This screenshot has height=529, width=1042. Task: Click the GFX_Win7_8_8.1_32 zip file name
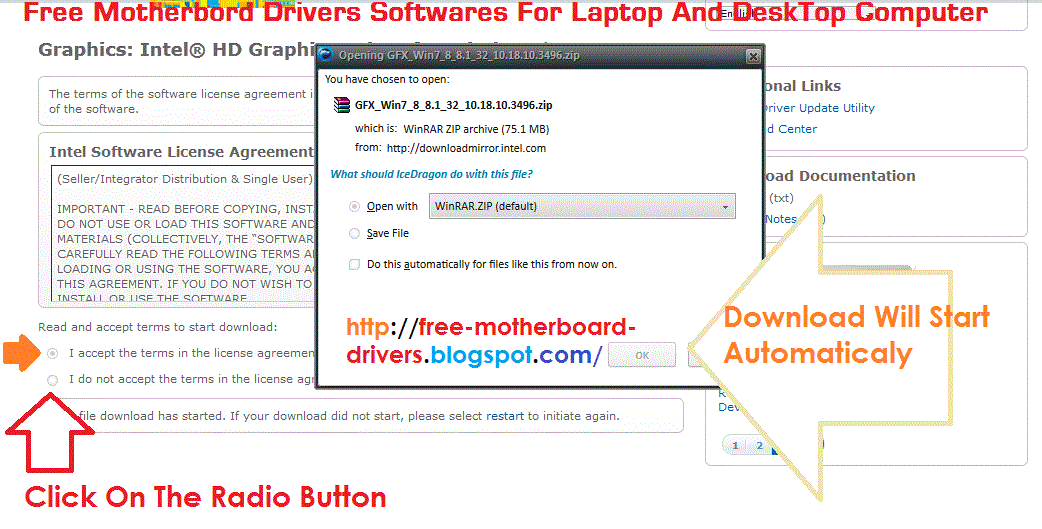(454, 105)
